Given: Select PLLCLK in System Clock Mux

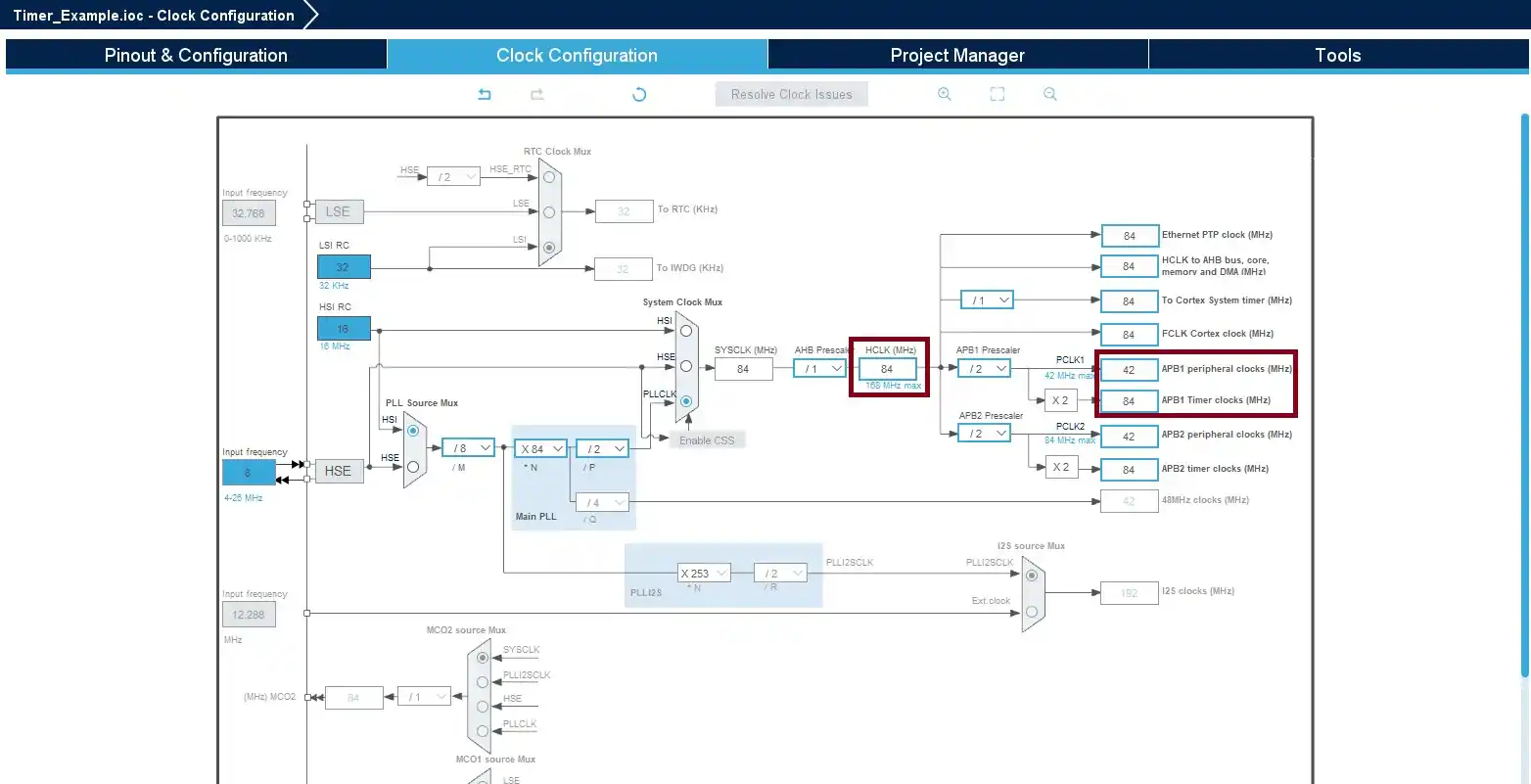Looking at the screenshot, I should coord(686,401).
